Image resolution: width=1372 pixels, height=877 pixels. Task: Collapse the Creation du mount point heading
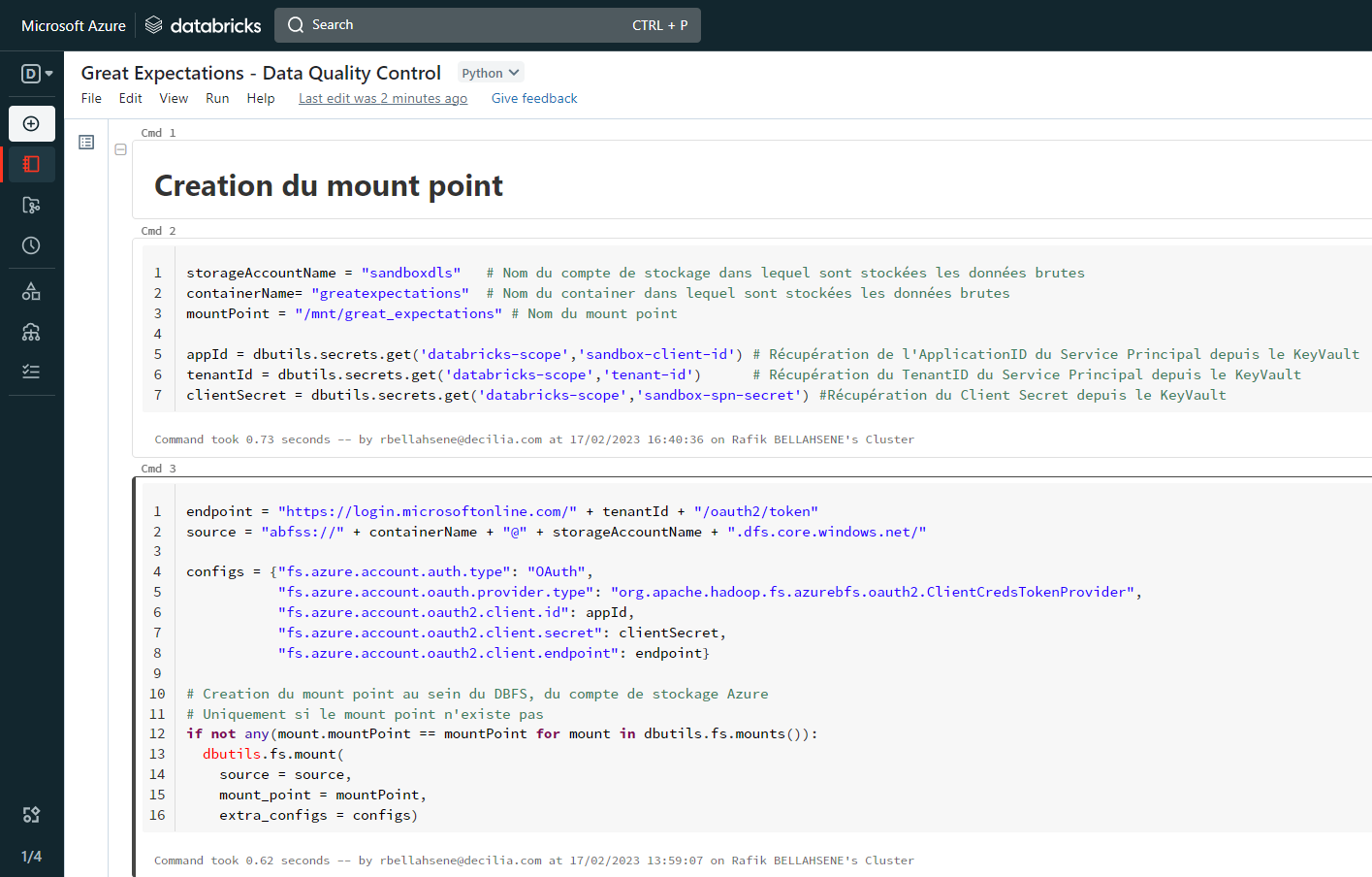[121, 149]
